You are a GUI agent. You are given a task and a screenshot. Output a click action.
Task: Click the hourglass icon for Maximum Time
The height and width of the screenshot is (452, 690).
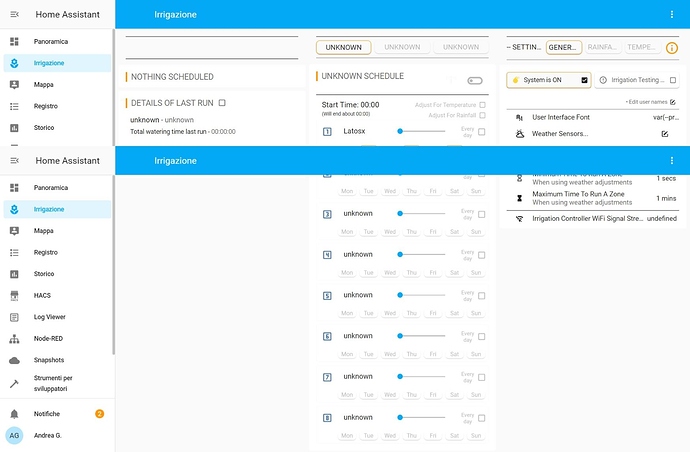519,198
